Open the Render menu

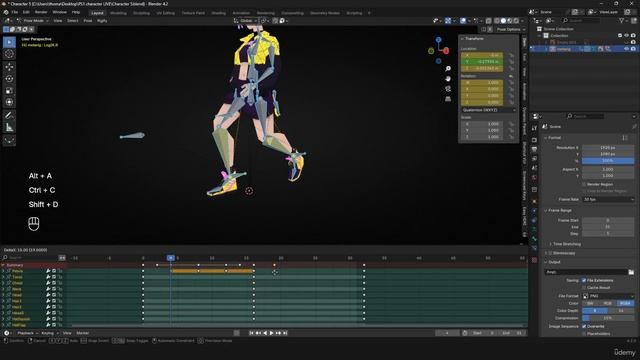41,12
